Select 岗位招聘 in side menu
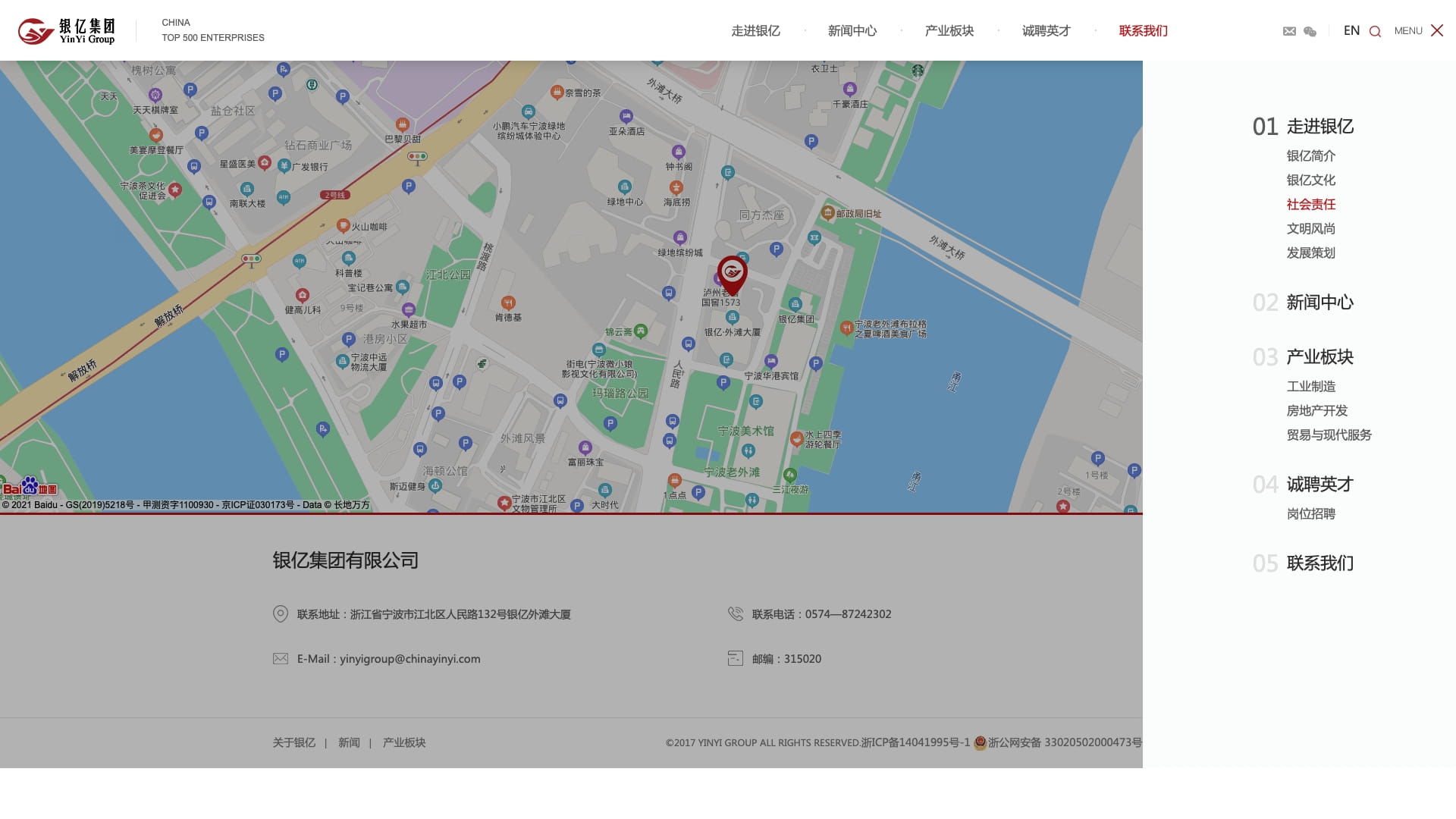Viewport: 1456px width, 819px height. (1311, 513)
